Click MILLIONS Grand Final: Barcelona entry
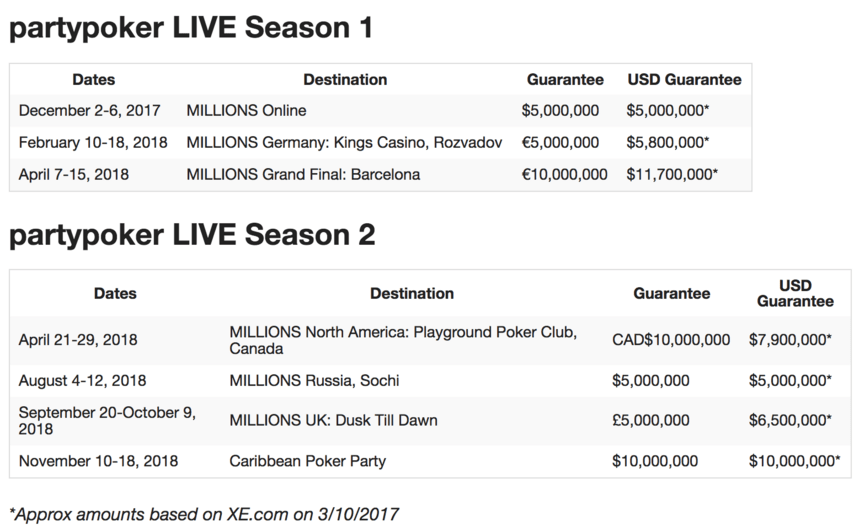 pos(303,175)
